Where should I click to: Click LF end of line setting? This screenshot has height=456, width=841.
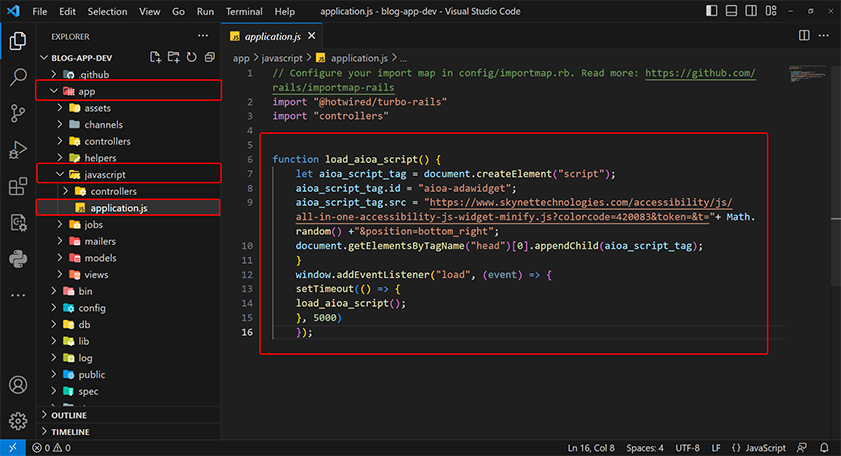tap(716, 447)
